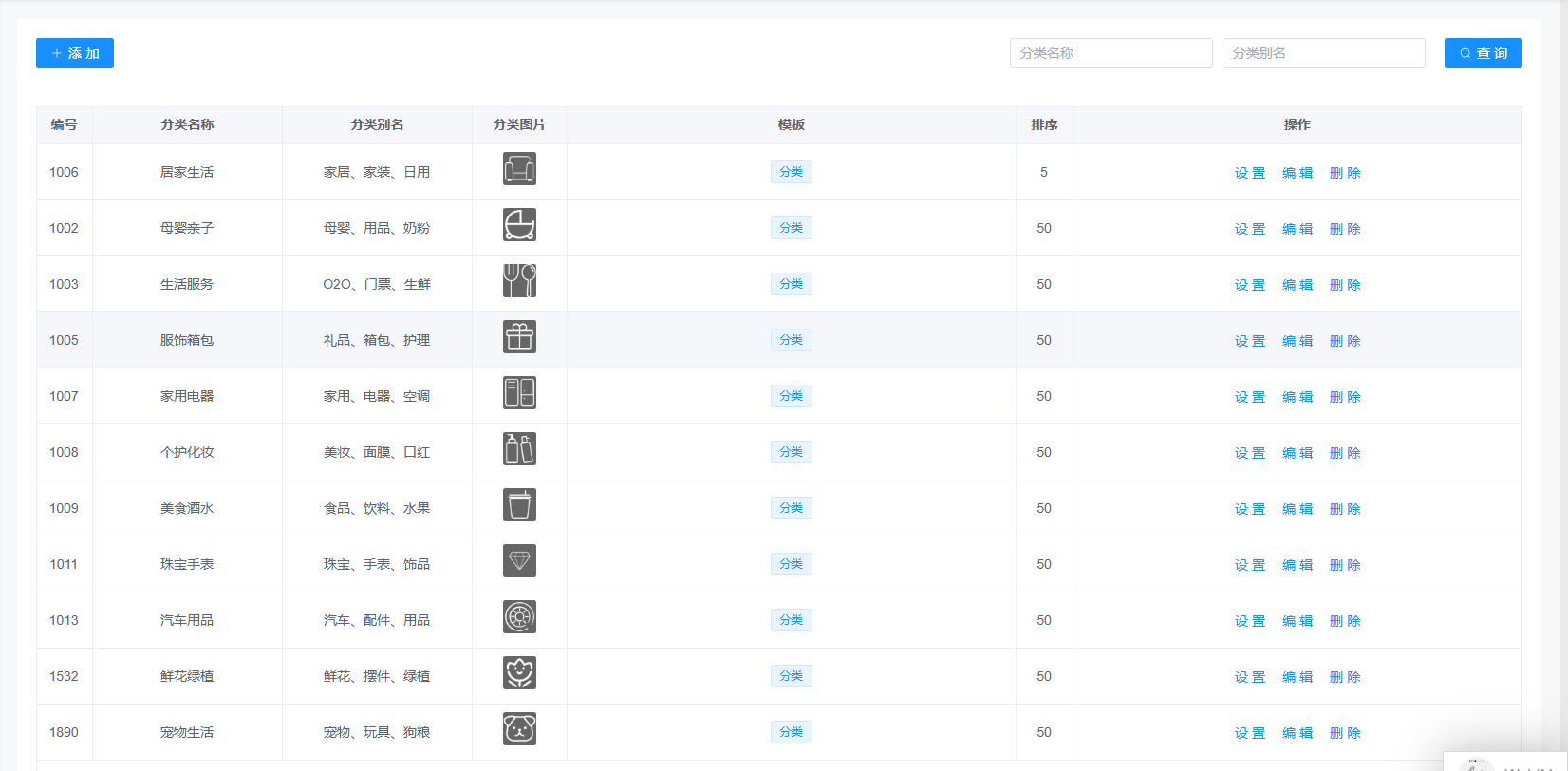
Task: Click 编辑 for 母婴亲子 row
Action: tap(1297, 229)
